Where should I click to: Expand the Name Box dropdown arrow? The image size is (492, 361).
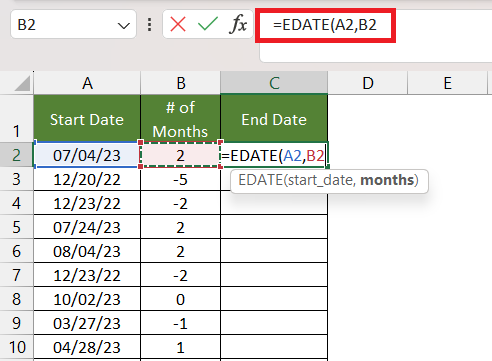tap(124, 26)
